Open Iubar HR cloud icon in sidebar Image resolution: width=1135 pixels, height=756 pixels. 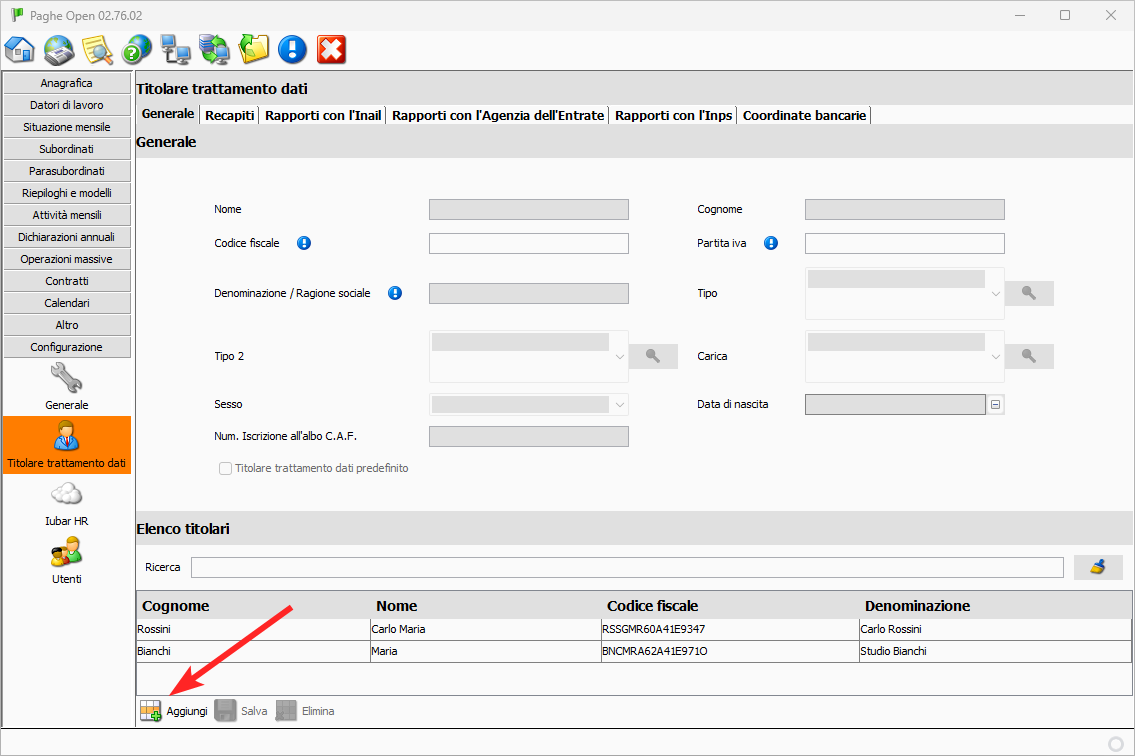coord(67,495)
